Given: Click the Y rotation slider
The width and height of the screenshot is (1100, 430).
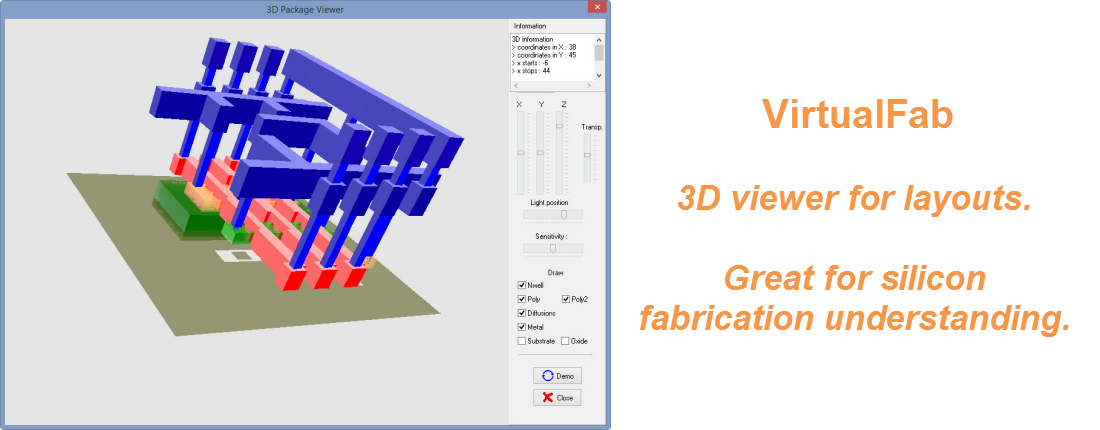Looking at the screenshot, I should (x=540, y=152).
